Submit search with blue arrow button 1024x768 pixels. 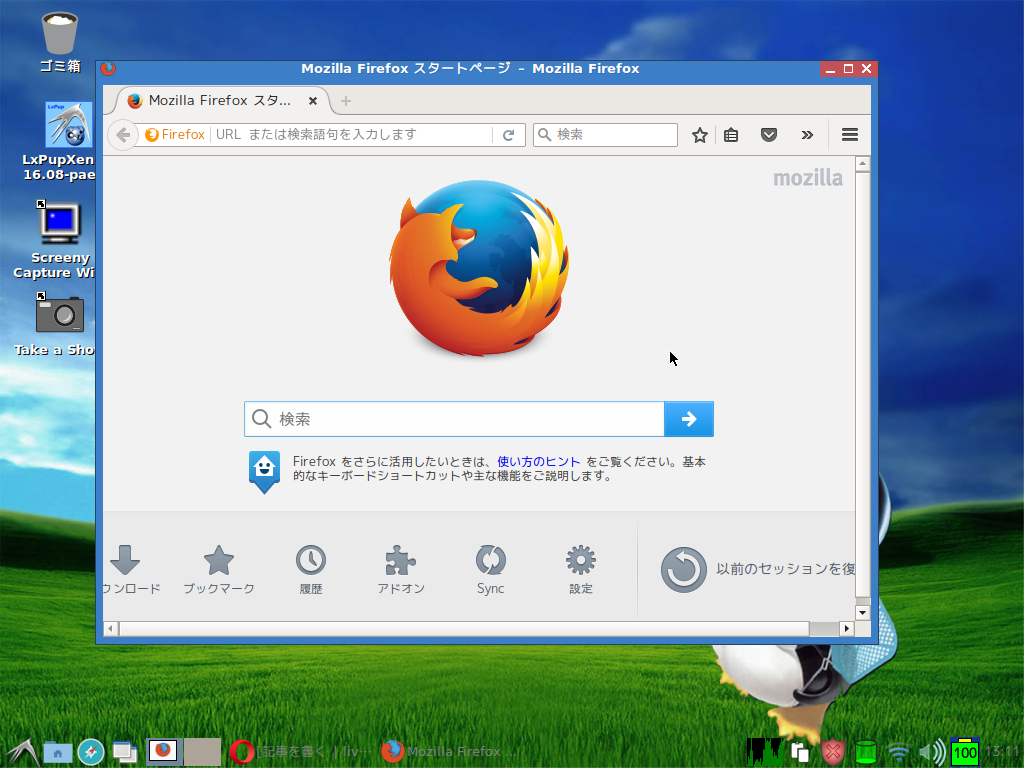click(688, 419)
